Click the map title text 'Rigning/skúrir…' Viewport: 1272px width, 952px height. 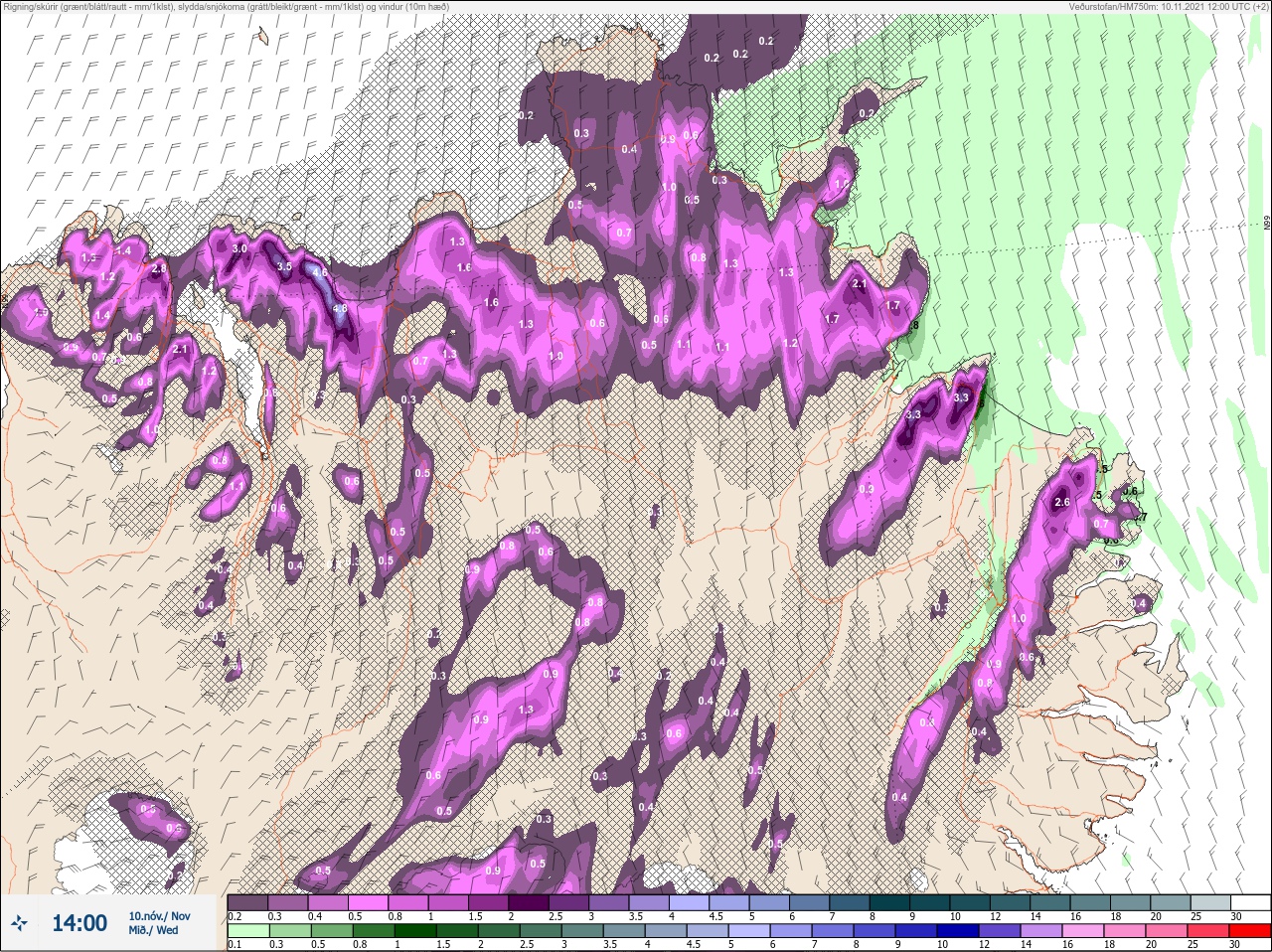pyautogui.click(x=225, y=6)
